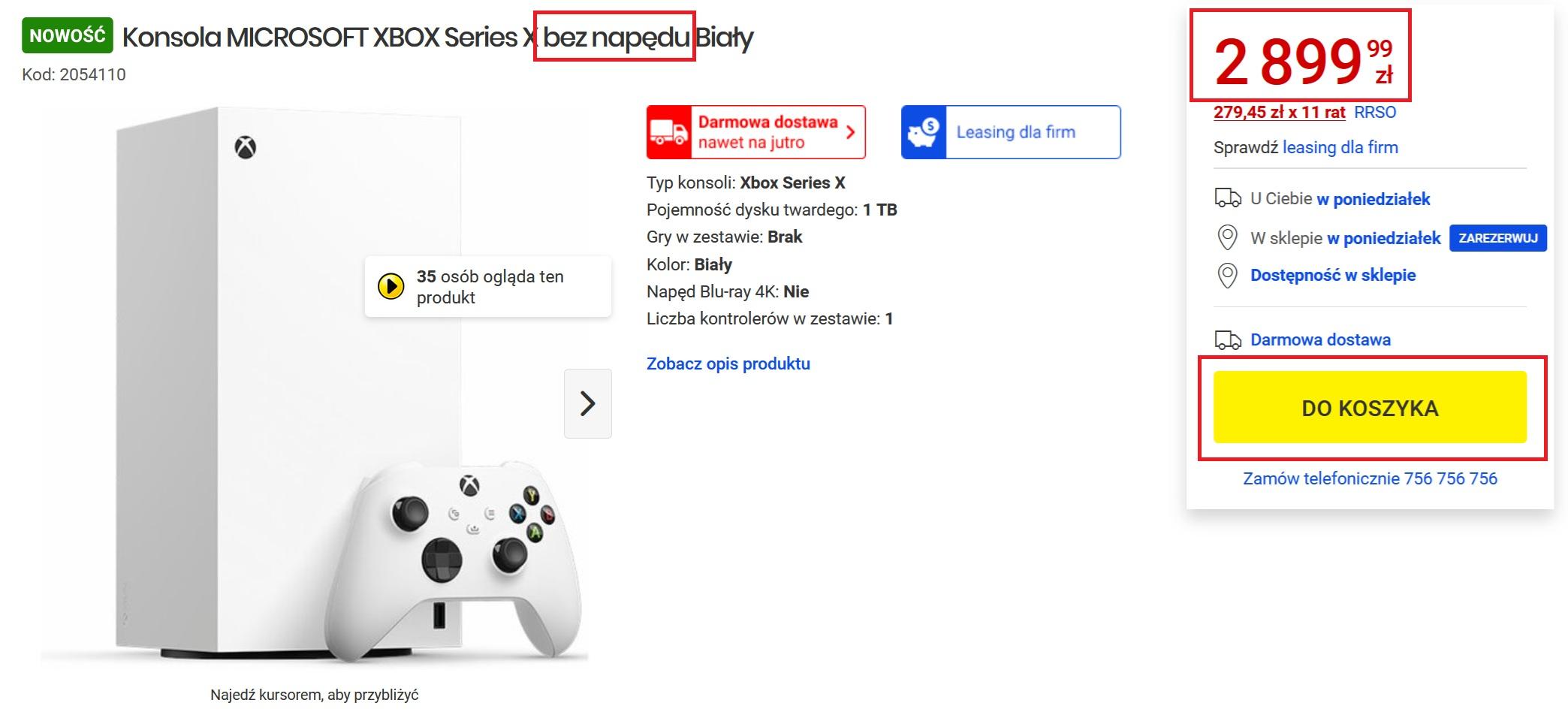1568x718 pixels.
Task: Click the location pin beside Dostępność w sklepie
Action: [x=1227, y=276]
